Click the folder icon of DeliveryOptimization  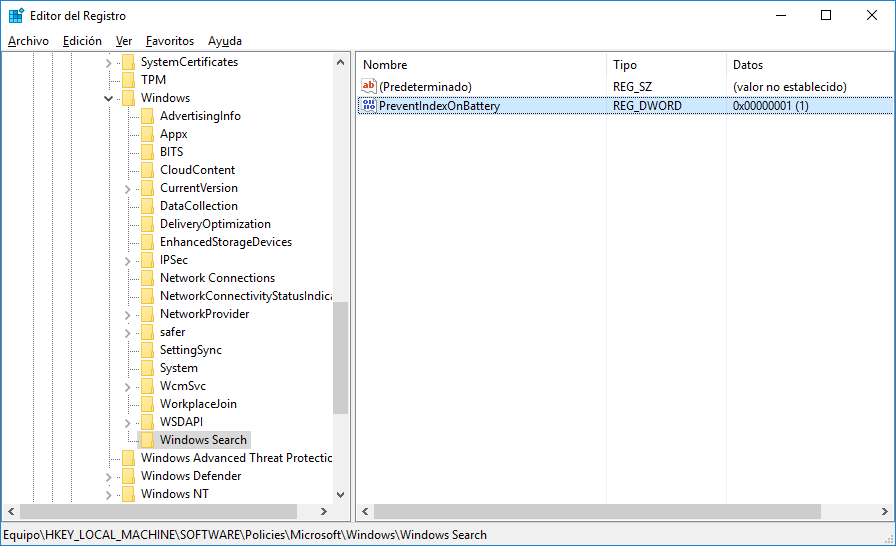[147, 224]
